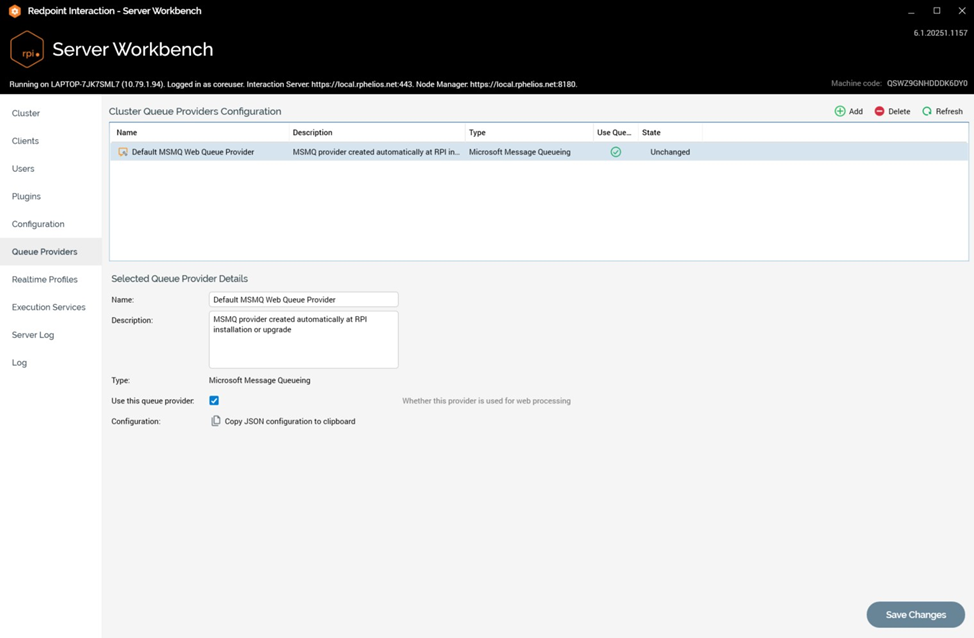Click the Default MSMQ provider row icon
Screen dimensions: 974x638
123,152
